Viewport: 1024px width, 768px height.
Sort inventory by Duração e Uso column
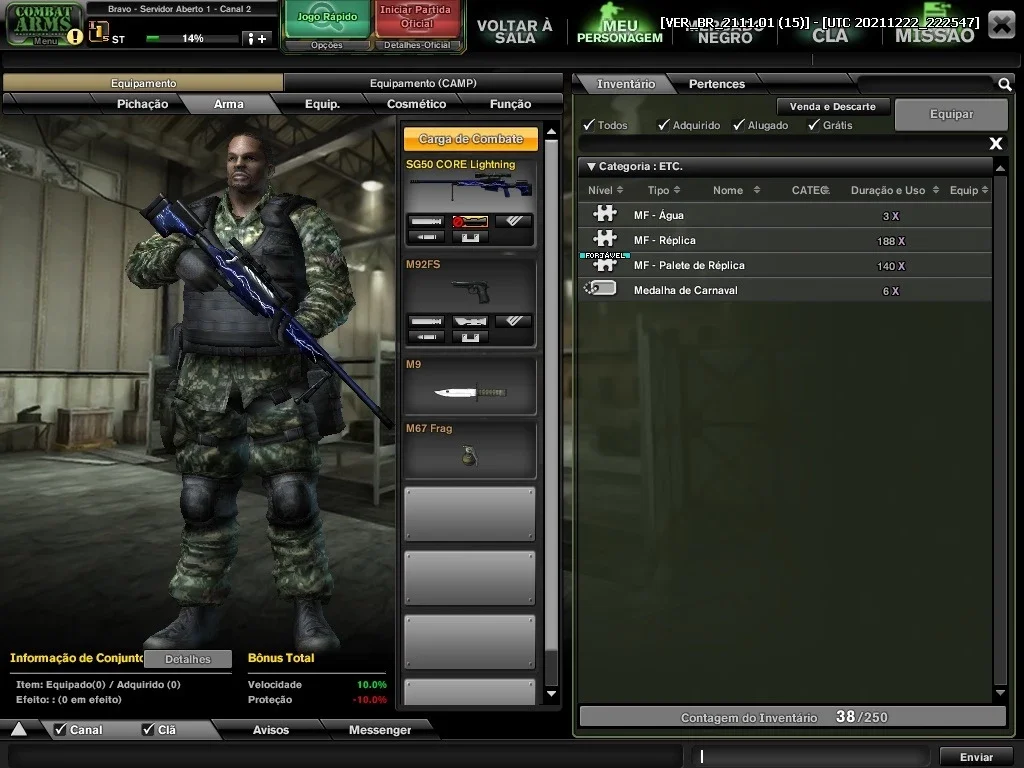(894, 190)
